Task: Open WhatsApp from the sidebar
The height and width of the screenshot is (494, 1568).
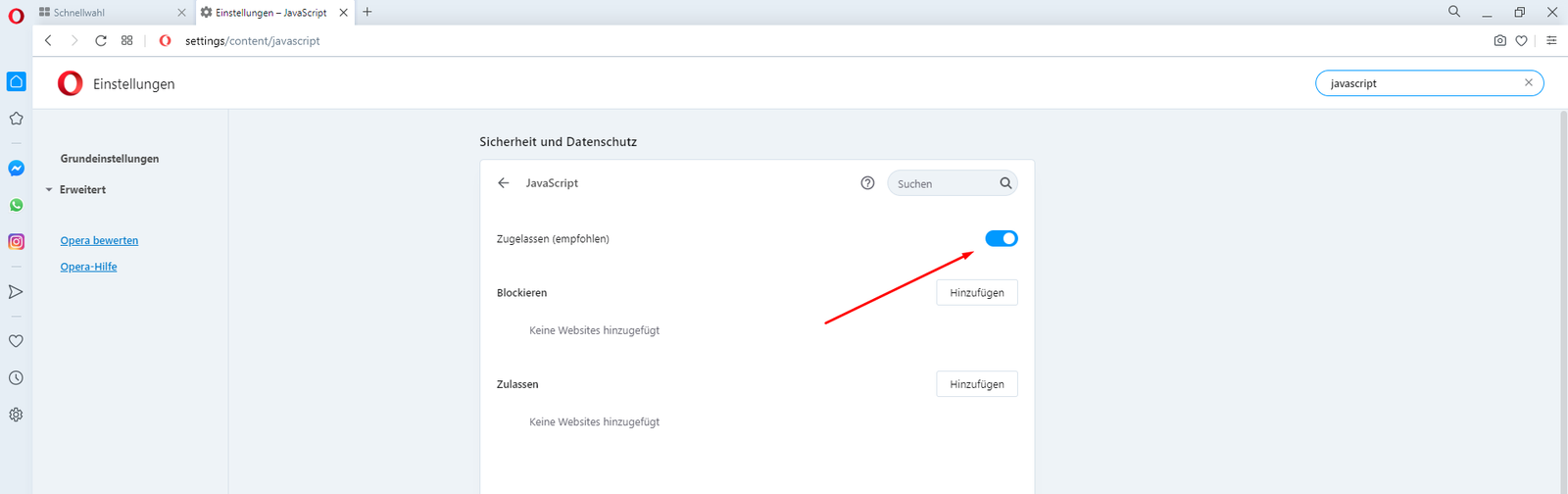Action: [16, 206]
